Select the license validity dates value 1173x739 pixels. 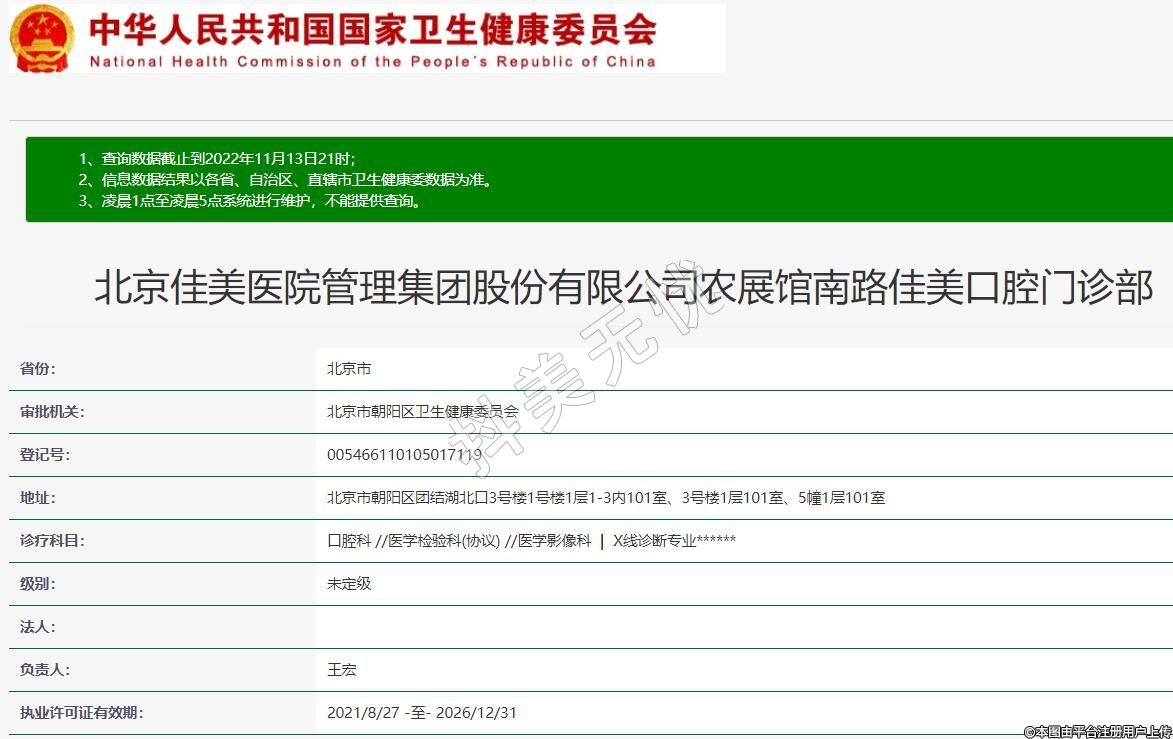pos(421,713)
